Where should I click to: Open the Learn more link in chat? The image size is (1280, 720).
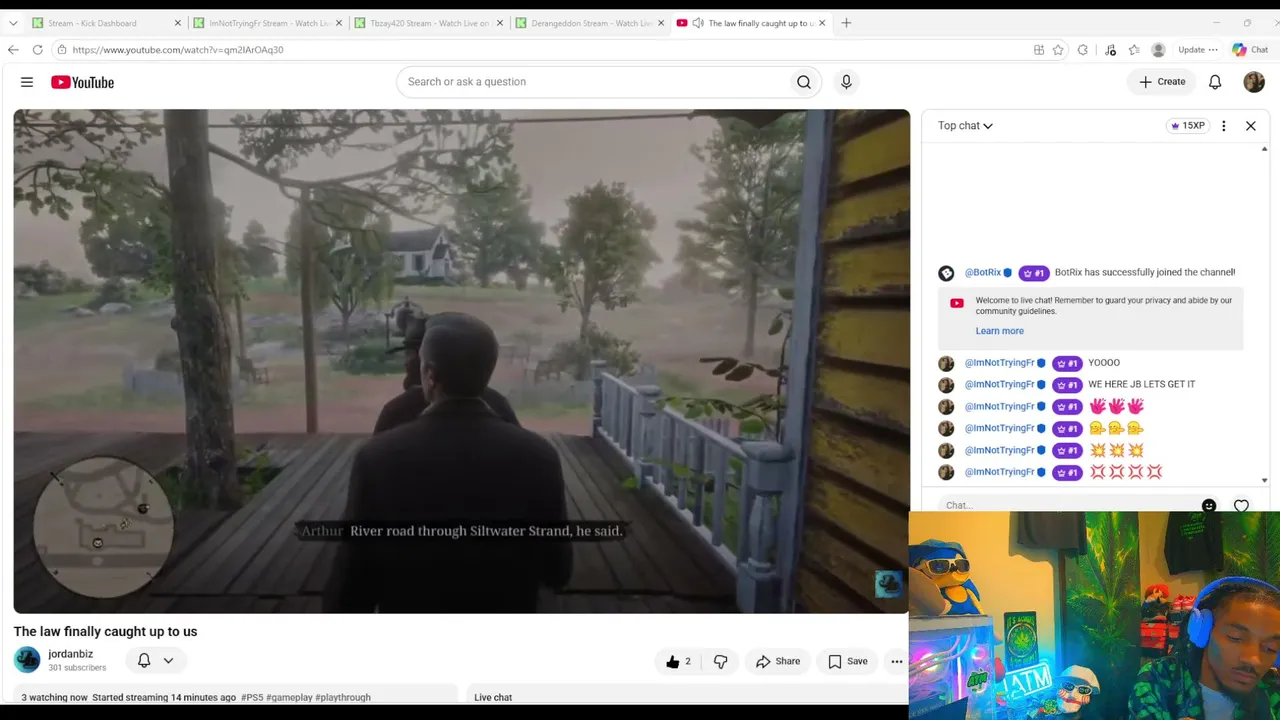[999, 331]
